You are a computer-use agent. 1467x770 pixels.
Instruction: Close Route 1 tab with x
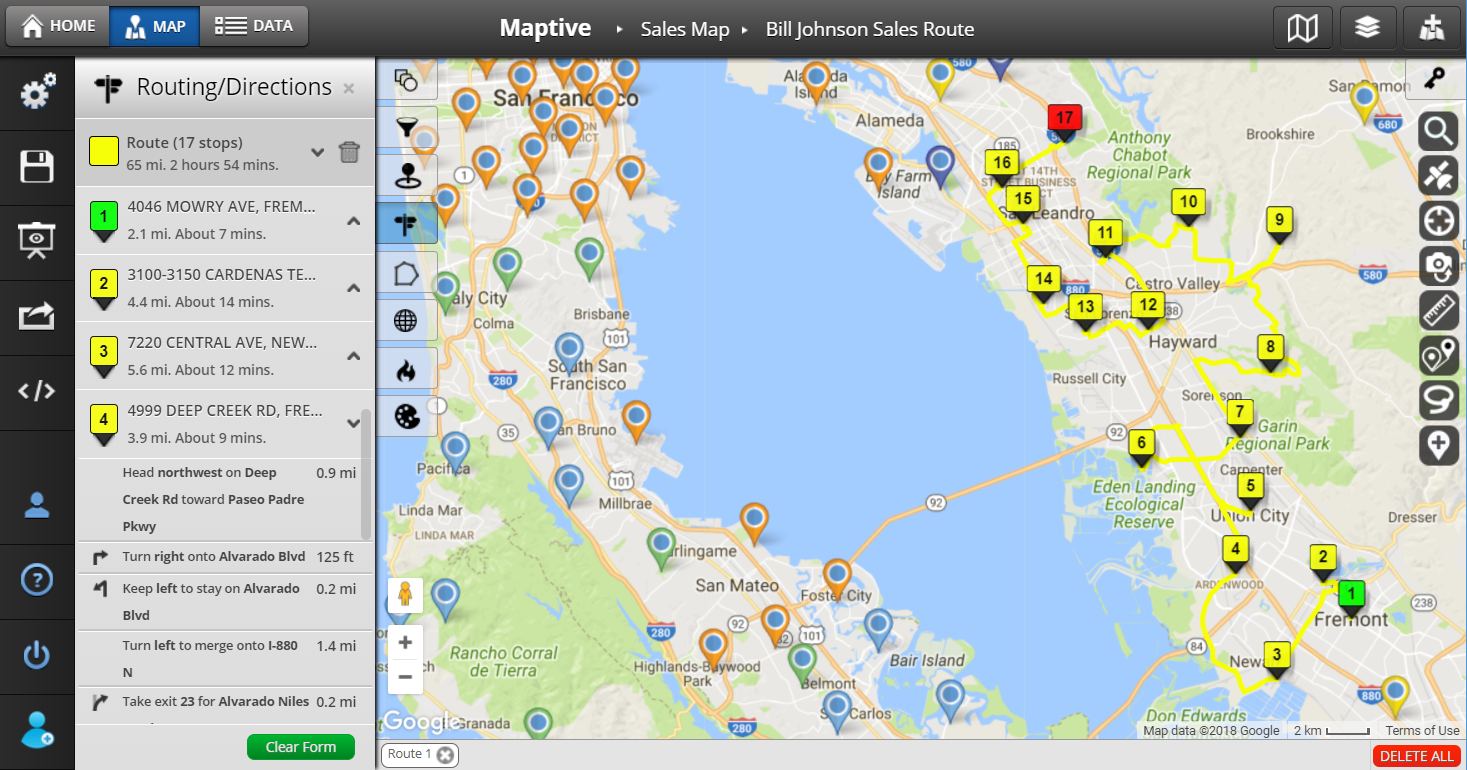click(445, 755)
